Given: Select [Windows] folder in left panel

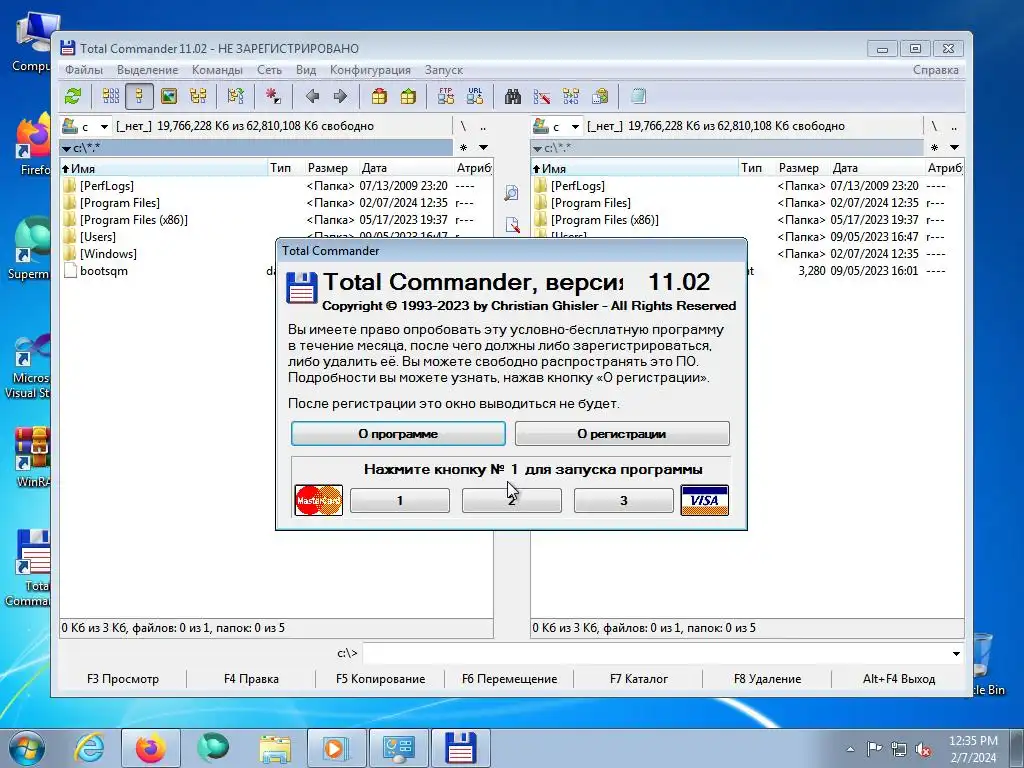Looking at the screenshot, I should [108, 254].
